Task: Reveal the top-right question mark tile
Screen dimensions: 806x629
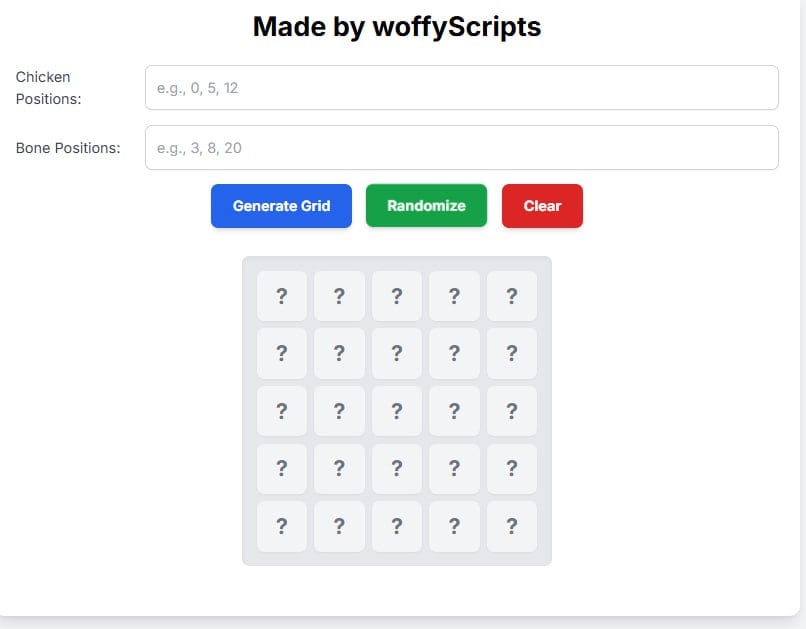Action: point(512,296)
